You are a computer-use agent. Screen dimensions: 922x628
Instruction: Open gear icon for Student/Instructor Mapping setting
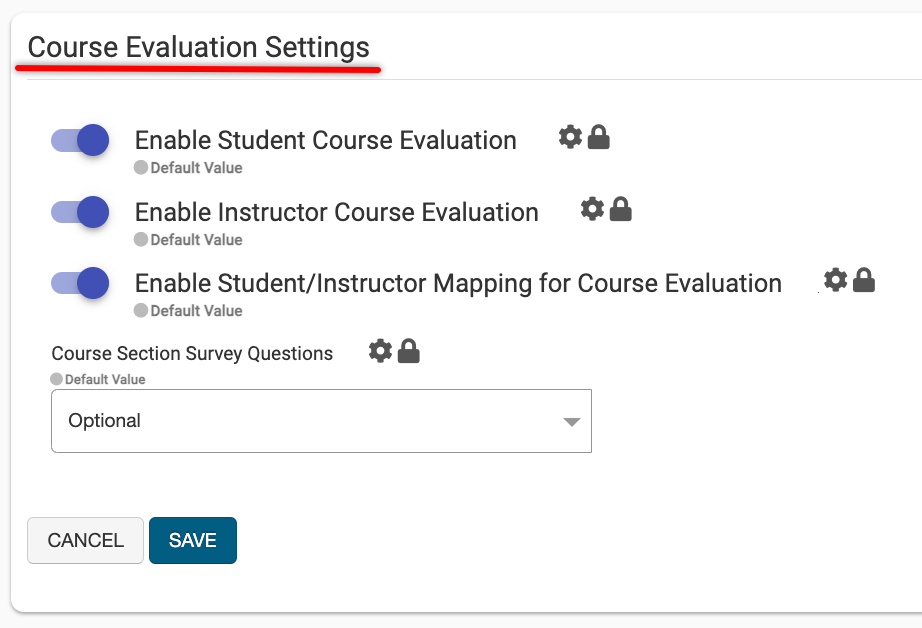point(835,279)
